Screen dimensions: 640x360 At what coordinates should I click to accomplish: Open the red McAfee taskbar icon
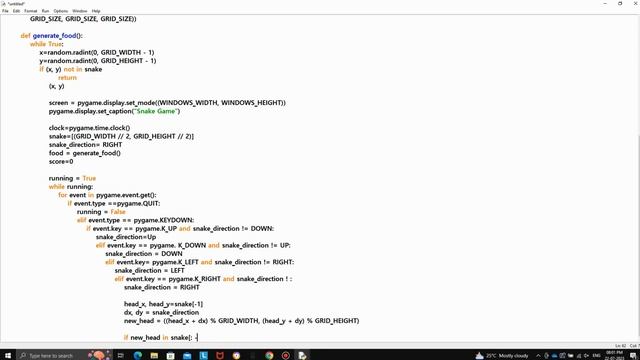(220, 356)
